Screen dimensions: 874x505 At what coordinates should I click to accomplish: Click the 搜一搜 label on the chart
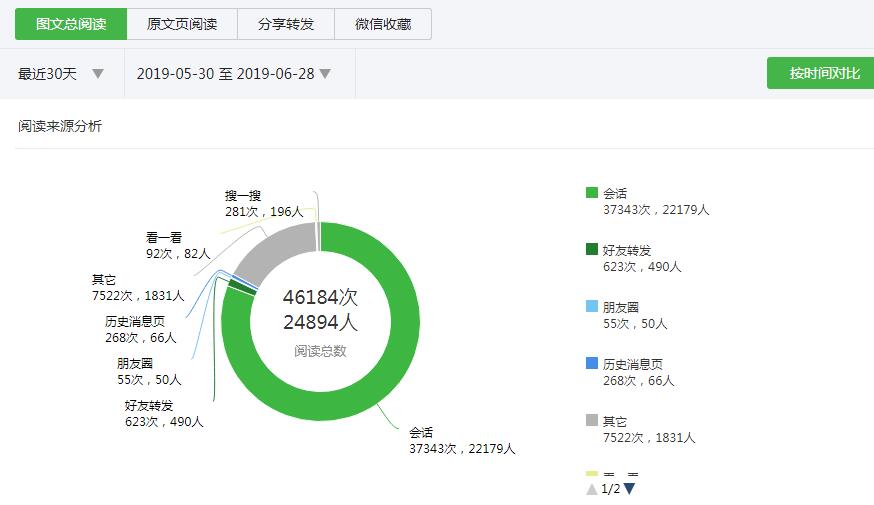point(243,196)
